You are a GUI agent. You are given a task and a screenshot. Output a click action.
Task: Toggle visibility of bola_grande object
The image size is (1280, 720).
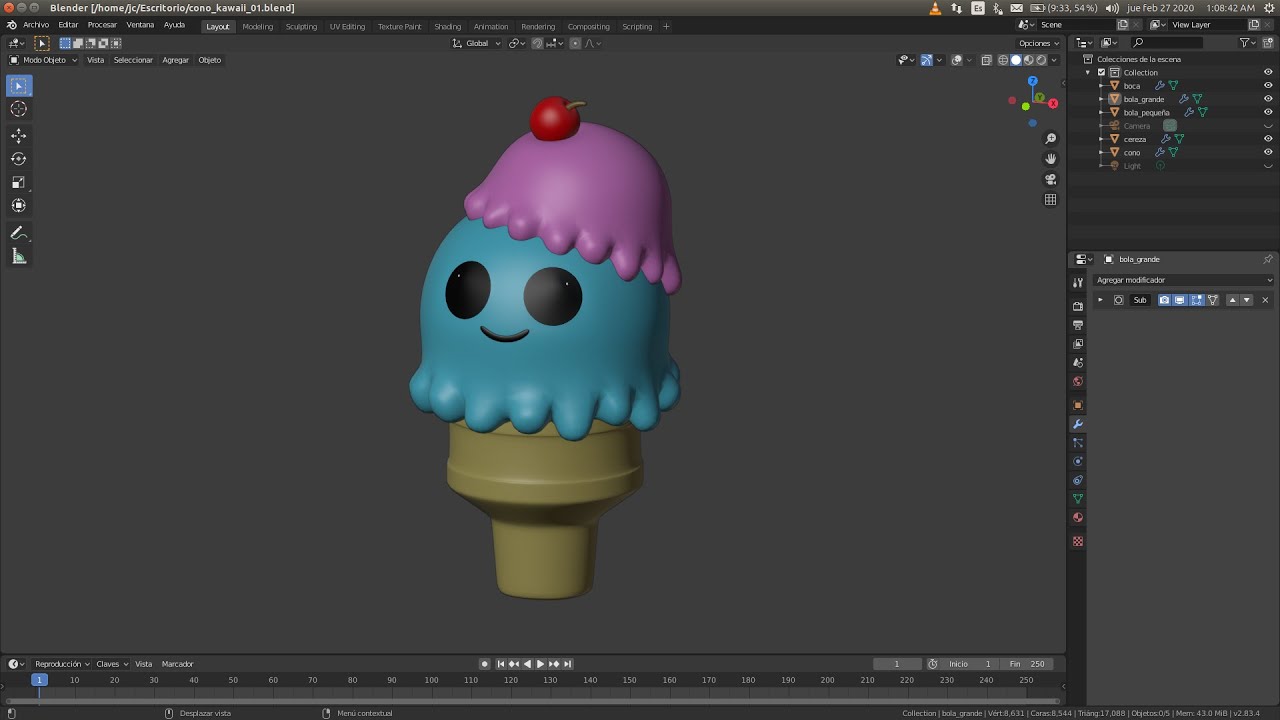click(1268, 99)
